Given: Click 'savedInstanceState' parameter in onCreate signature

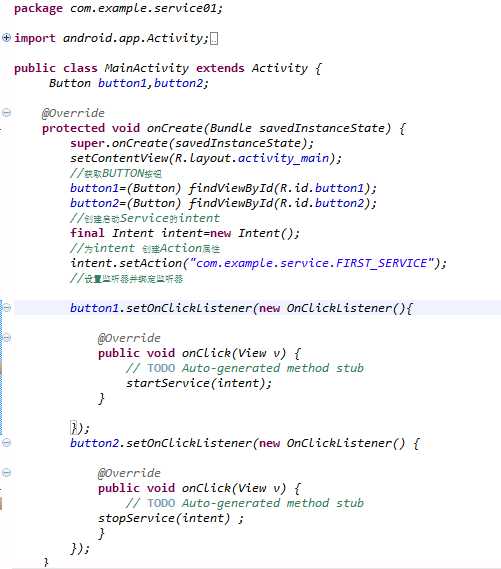Looking at the screenshot, I should (322, 128).
